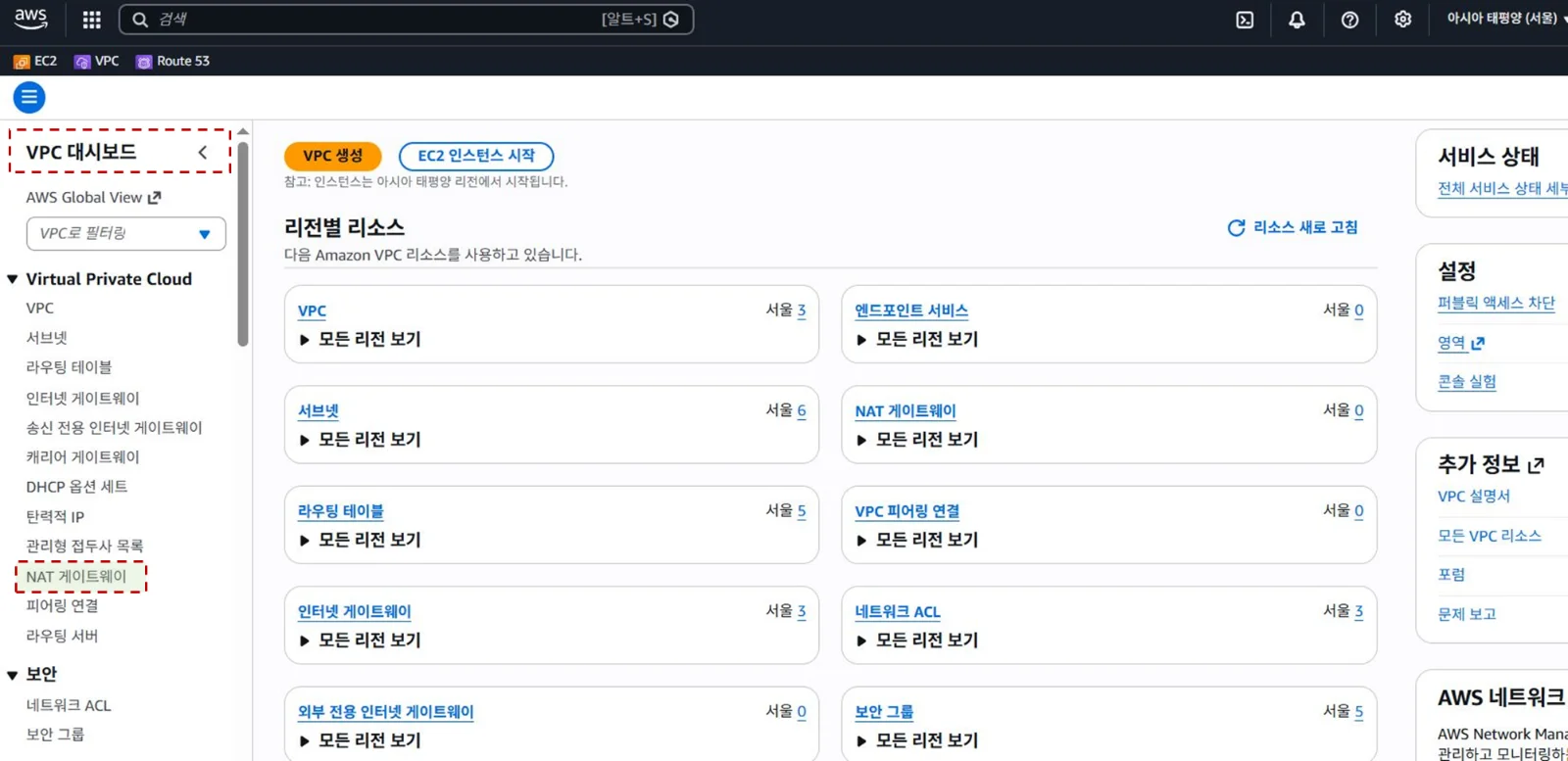This screenshot has height=761, width=1568.
Task: Select 인터넷 게이트웨이 in the sidebar
Action: (x=83, y=398)
